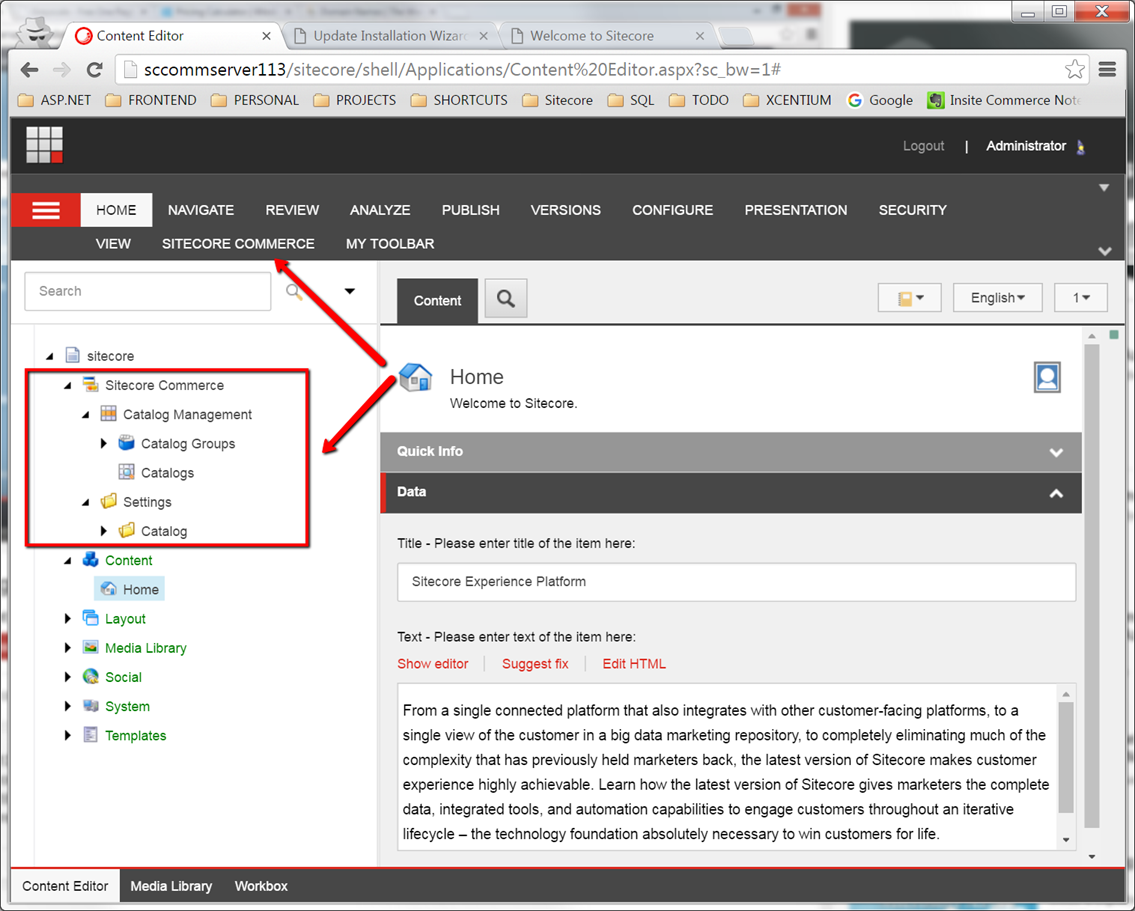
Task: Select the Home item in the tree
Action: click(x=130, y=589)
